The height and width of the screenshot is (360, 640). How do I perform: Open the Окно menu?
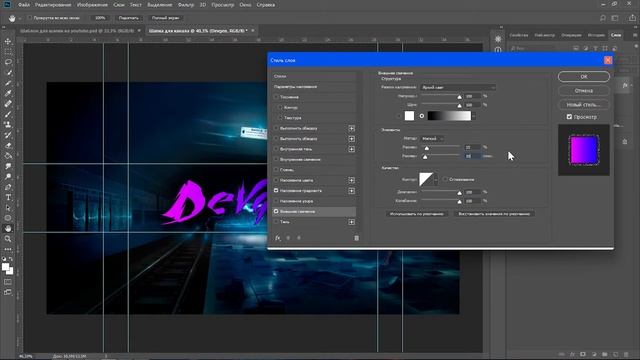[x=245, y=5]
